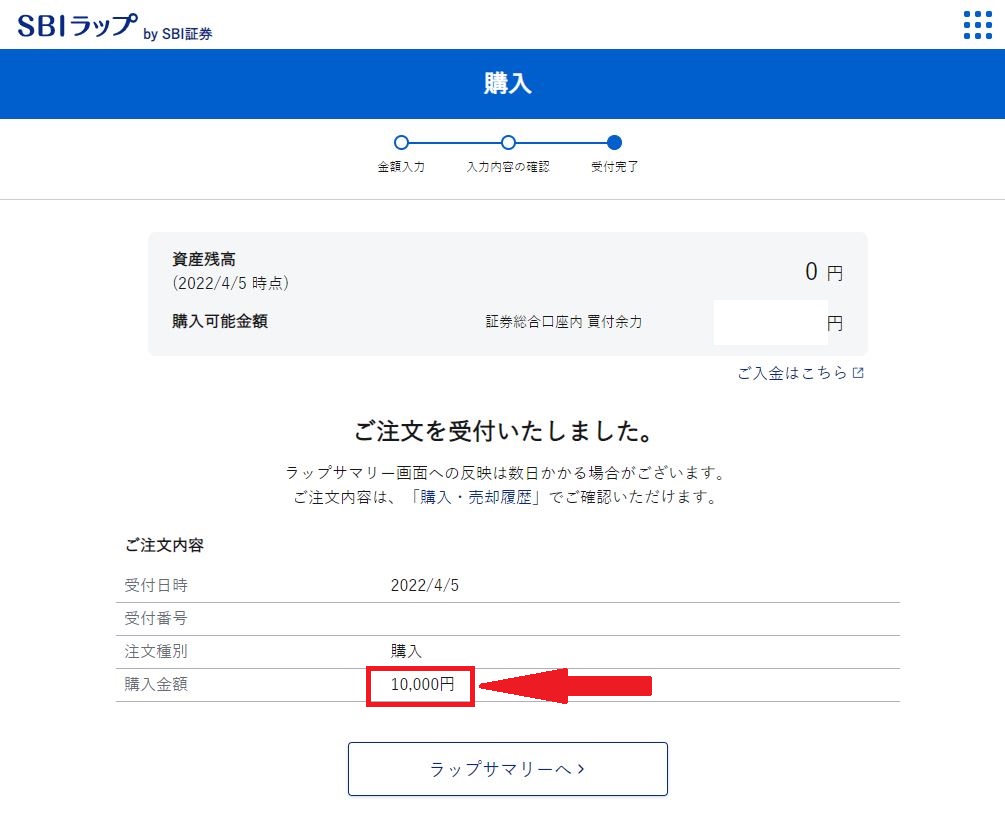Select the 資産残高 label
Image resolution: width=1005 pixels, height=822 pixels.
point(204,259)
